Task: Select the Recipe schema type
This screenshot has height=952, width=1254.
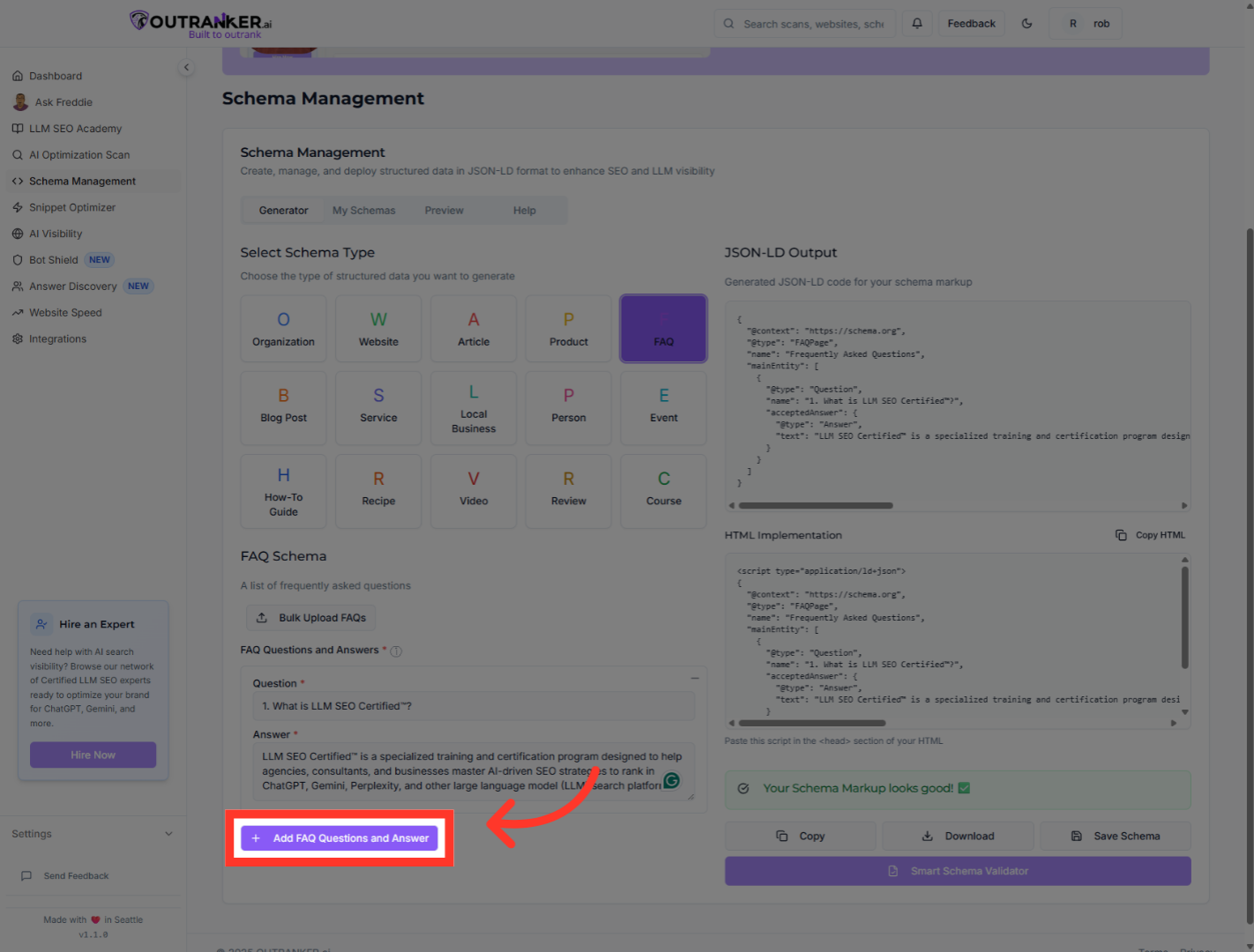Action: coord(378,492)
